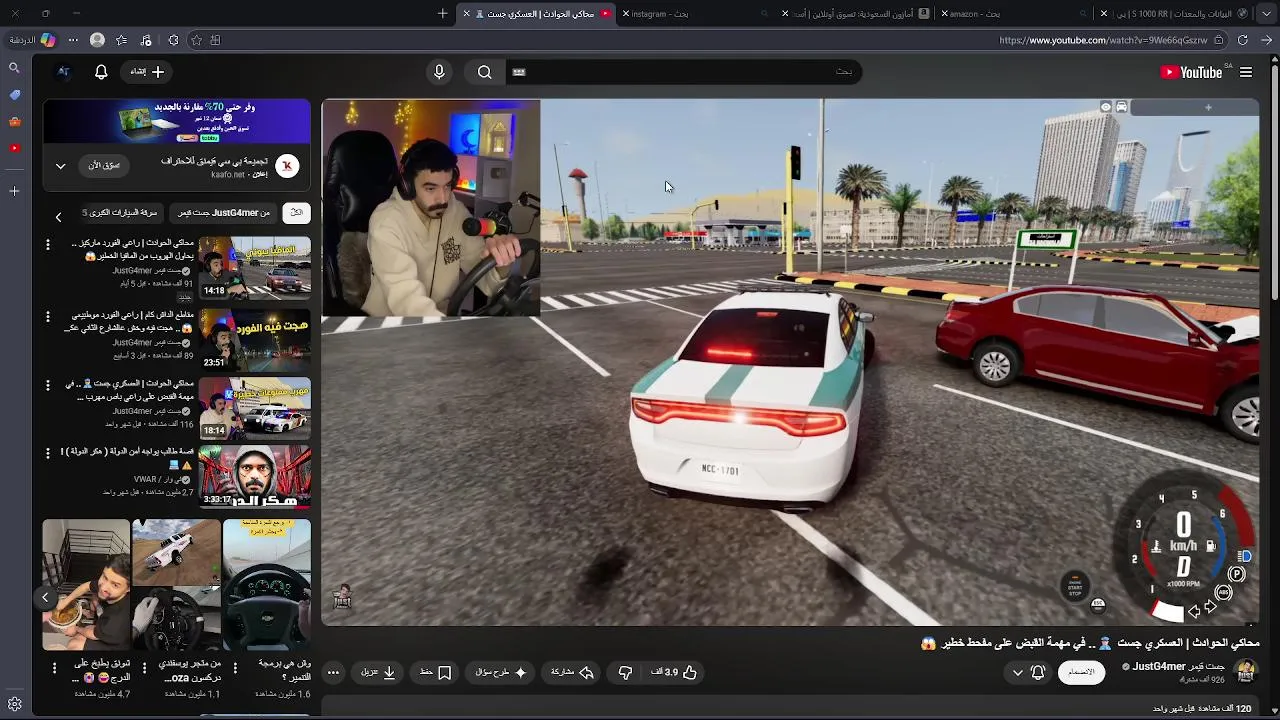Select the سرقة السيارات الكبرى 5 chip
Image resolution: width=1280 pixels, height=720 pixels.
[119, 213]
